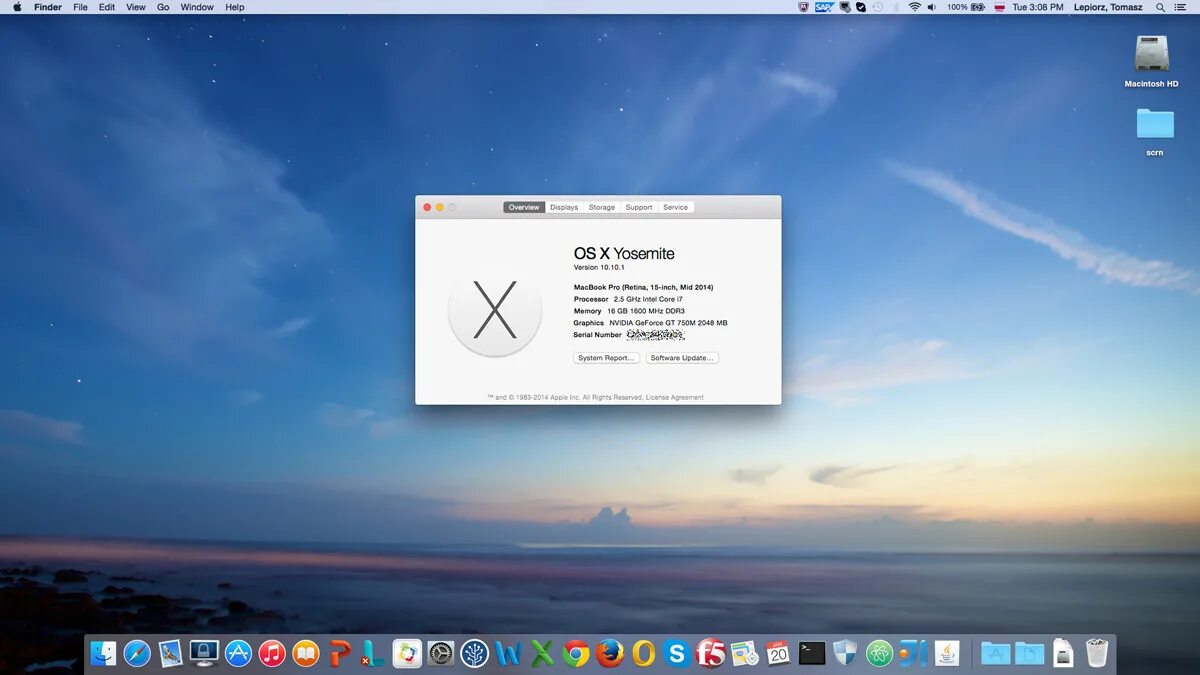
Task: Click the Software Update button
Action: pyautogui.click(x=682, y=358)
